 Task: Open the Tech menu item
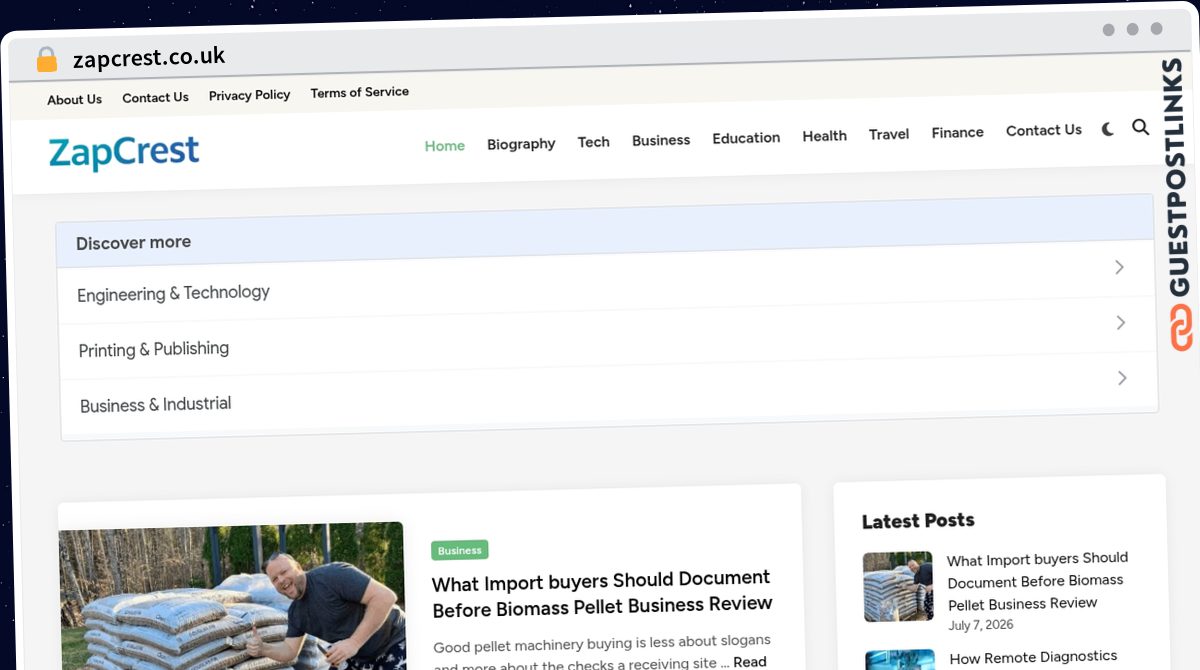(x=594, y=142)
